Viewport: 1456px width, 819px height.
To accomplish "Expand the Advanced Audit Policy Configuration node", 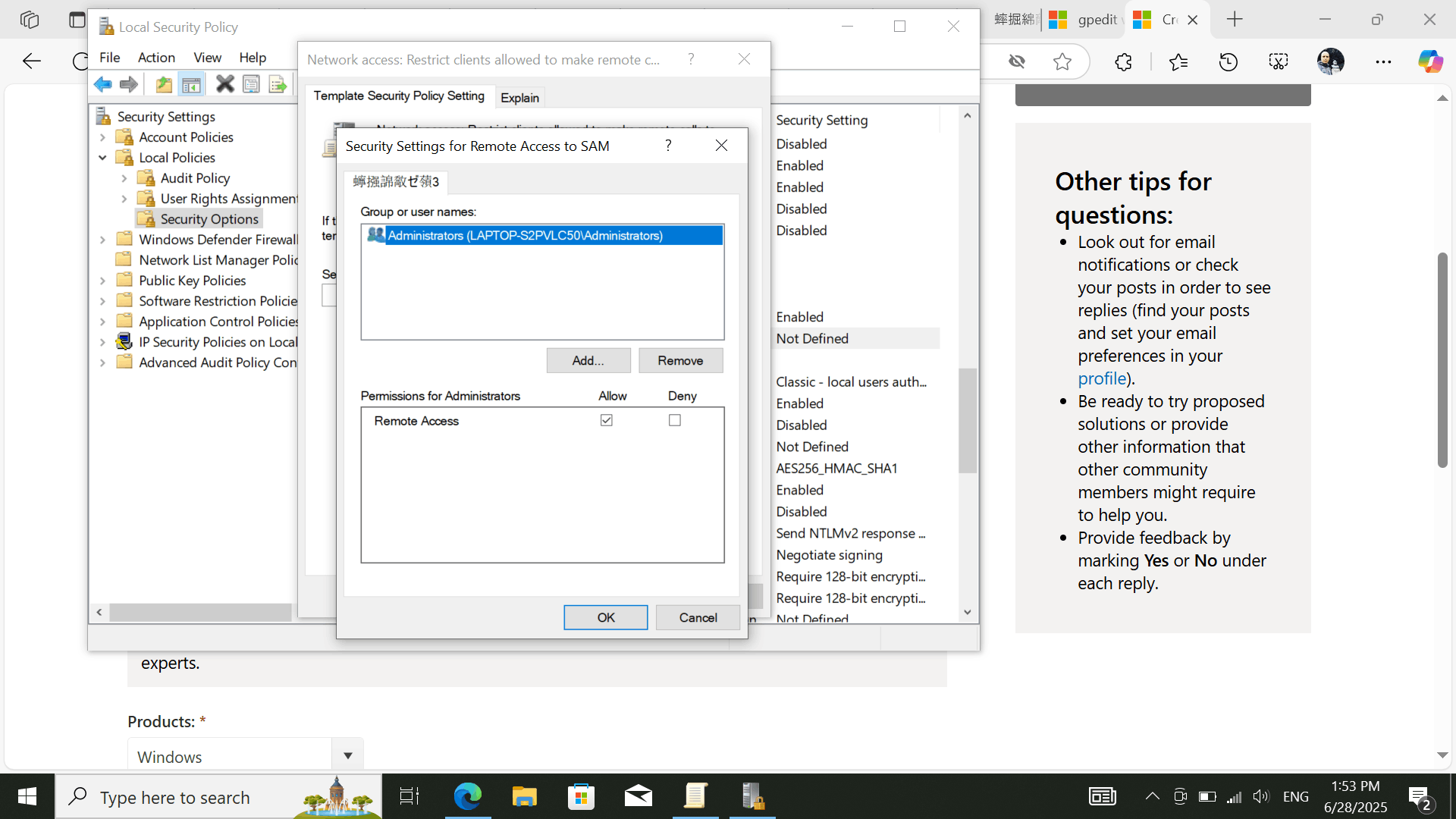I will [103, 362].
